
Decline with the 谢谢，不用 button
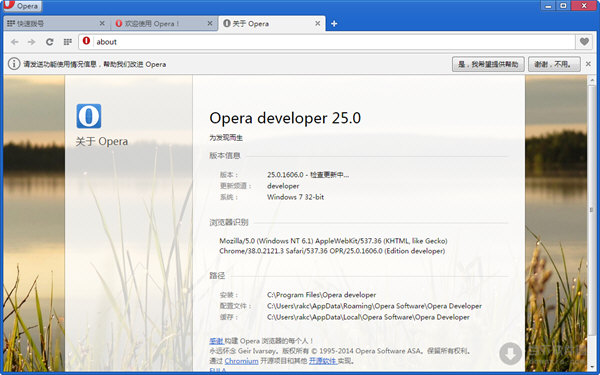554,64
